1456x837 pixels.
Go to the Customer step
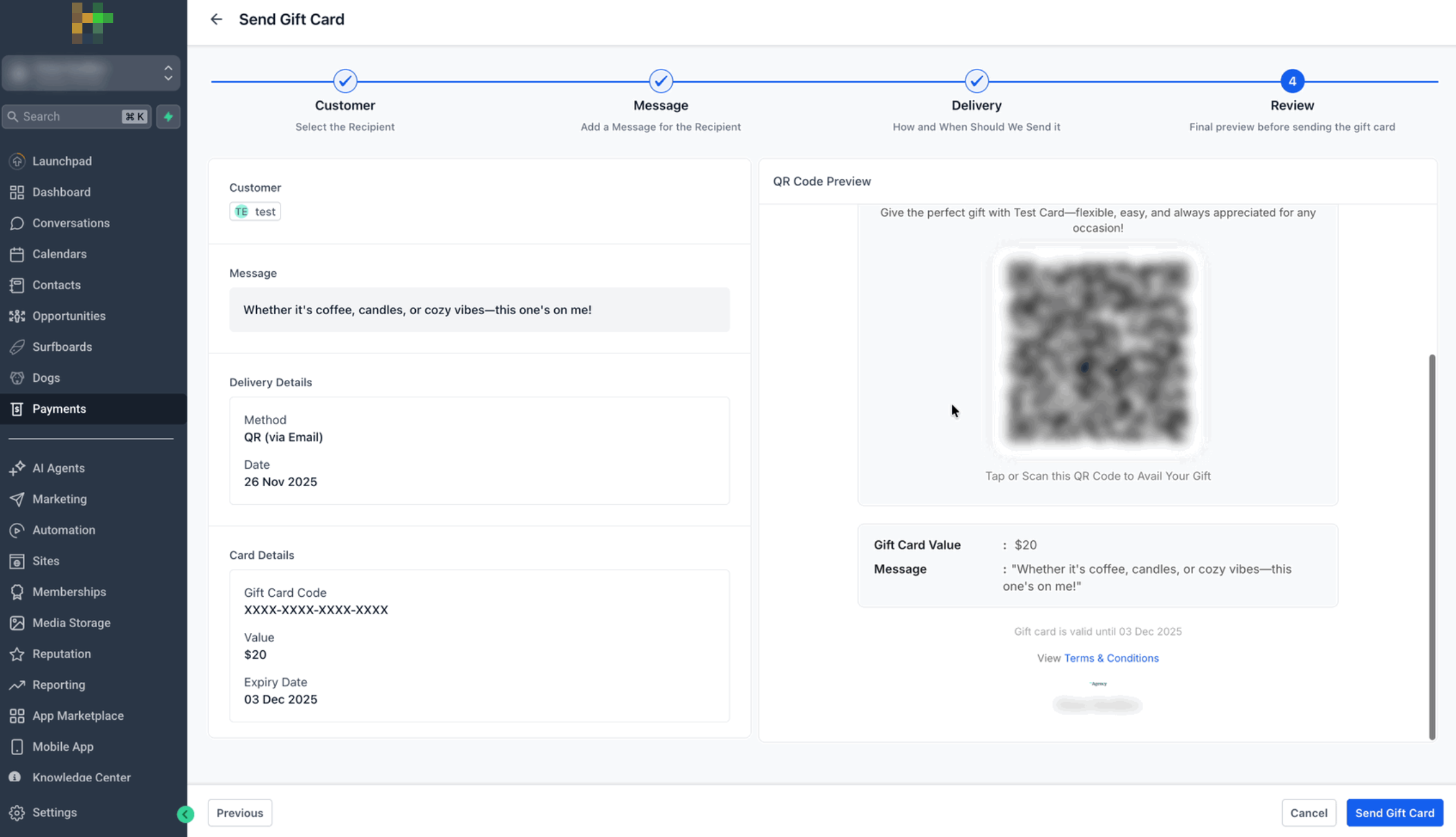click(345, 81)
